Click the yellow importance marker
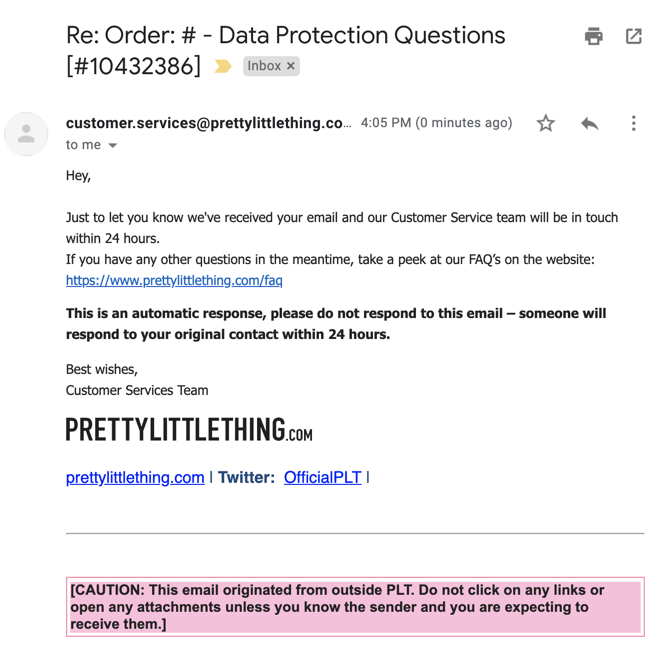The height and width of the screenshot is (659, 663). (223, 66)
